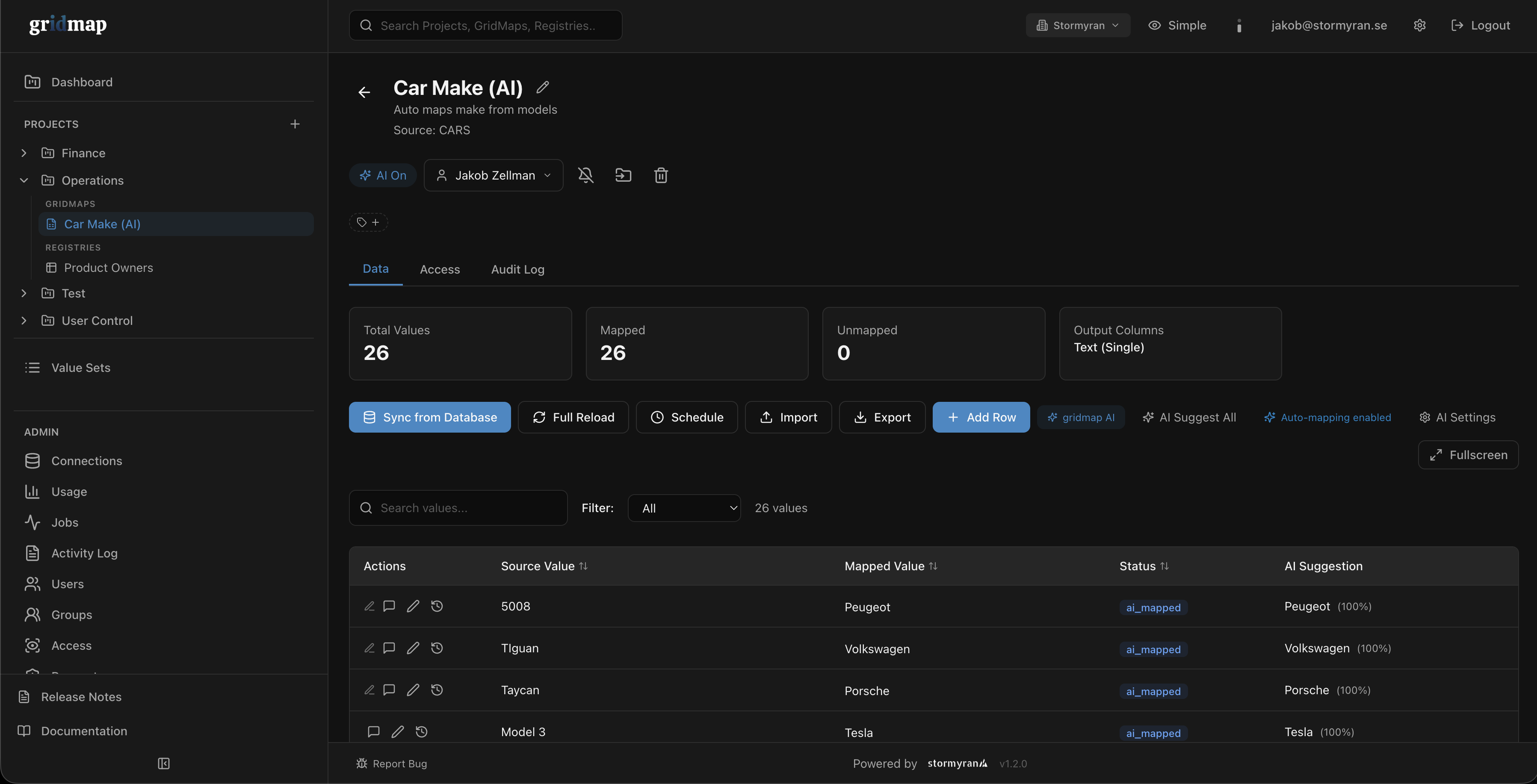View history for the Taycan row
1537x784 pixels.
coord(437,690)
